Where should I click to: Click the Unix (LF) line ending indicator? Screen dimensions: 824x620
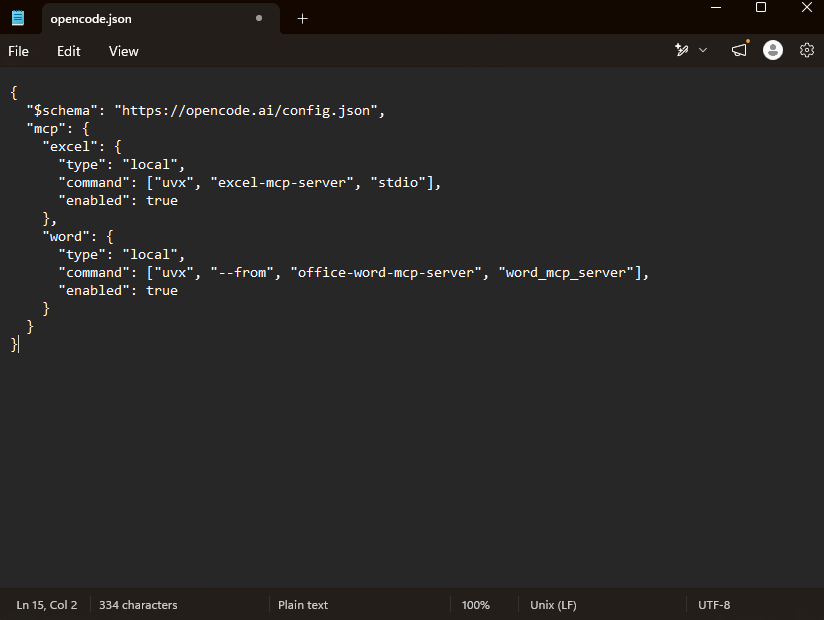553,605
